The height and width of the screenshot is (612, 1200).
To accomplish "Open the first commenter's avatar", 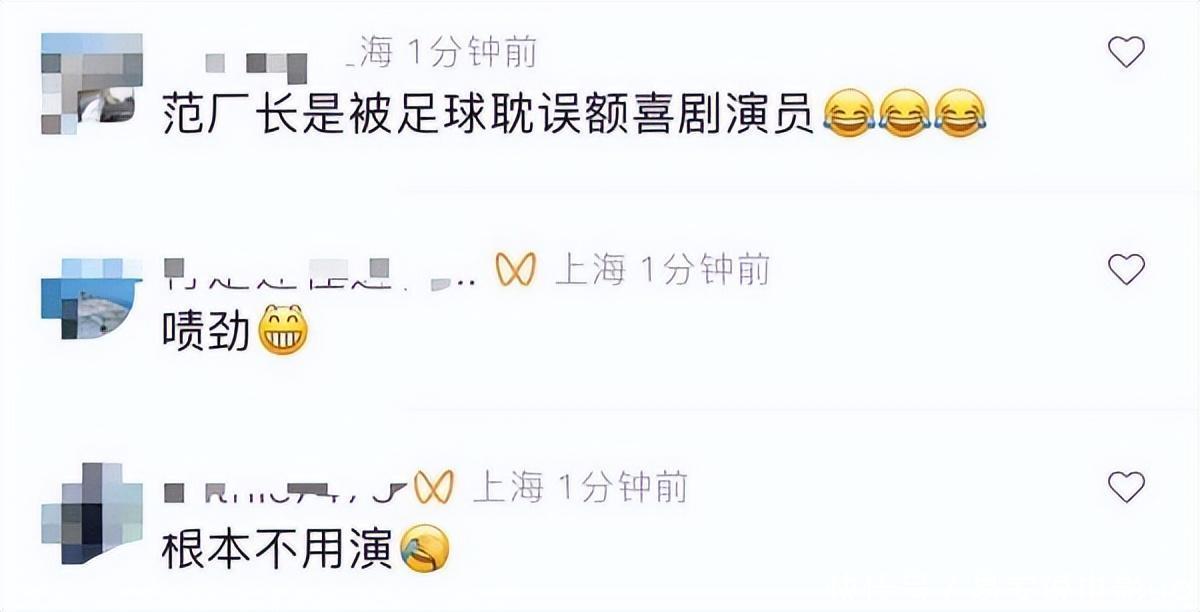I will (92, 84).
